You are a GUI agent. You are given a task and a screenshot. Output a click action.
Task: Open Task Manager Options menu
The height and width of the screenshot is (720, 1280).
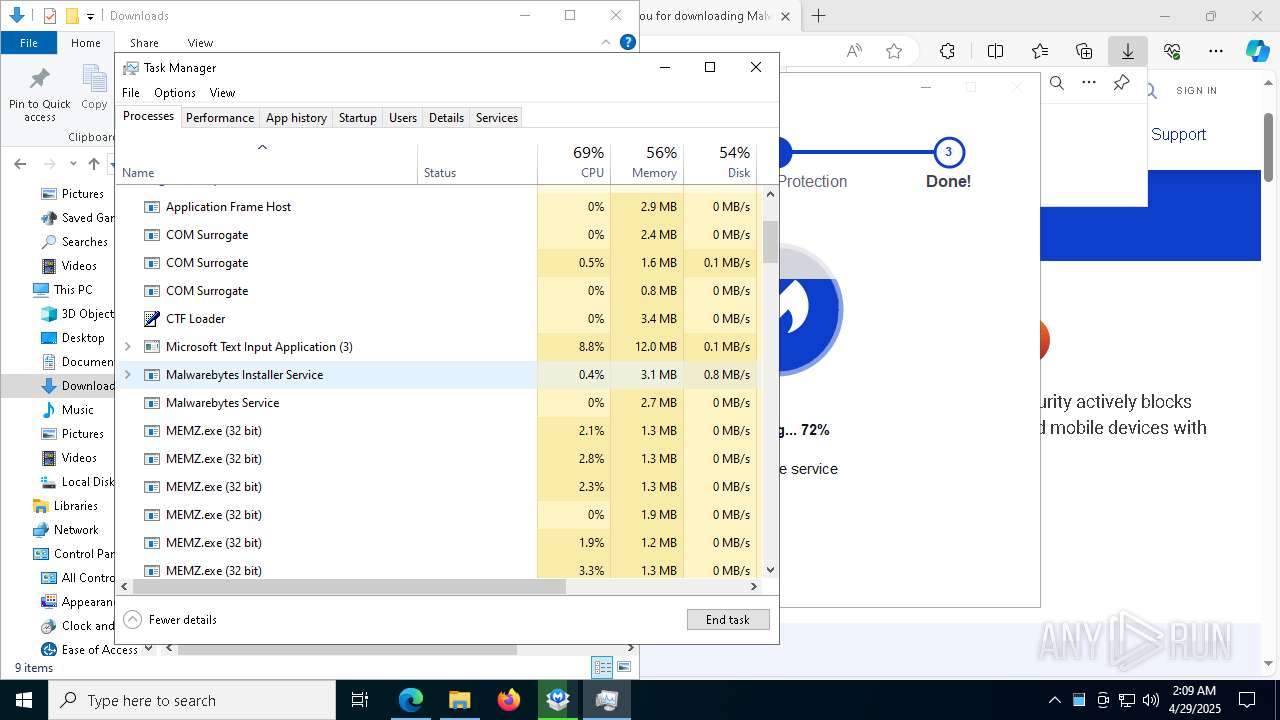click(175, 93)
